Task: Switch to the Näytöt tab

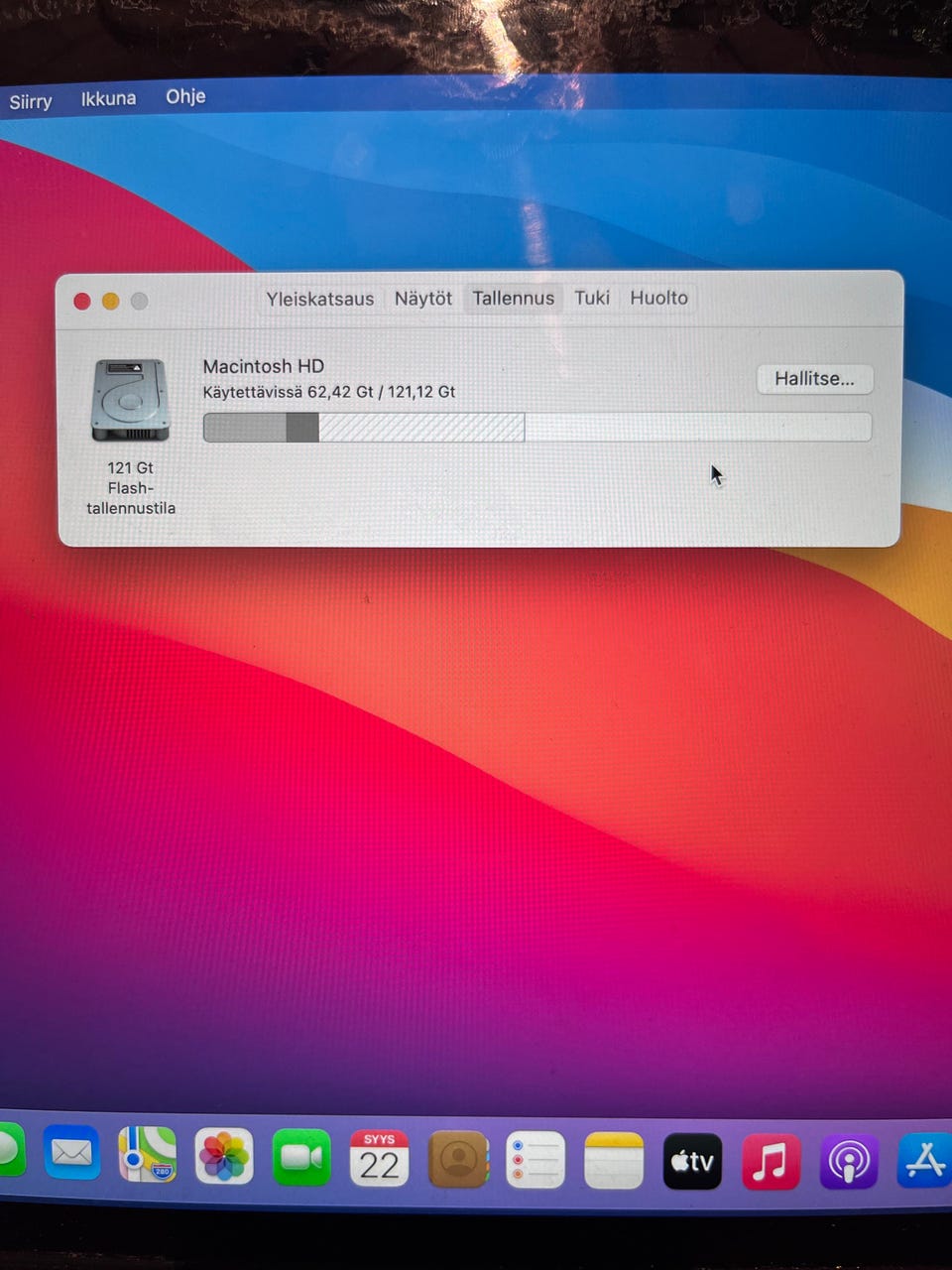Action: click(423, 299)
